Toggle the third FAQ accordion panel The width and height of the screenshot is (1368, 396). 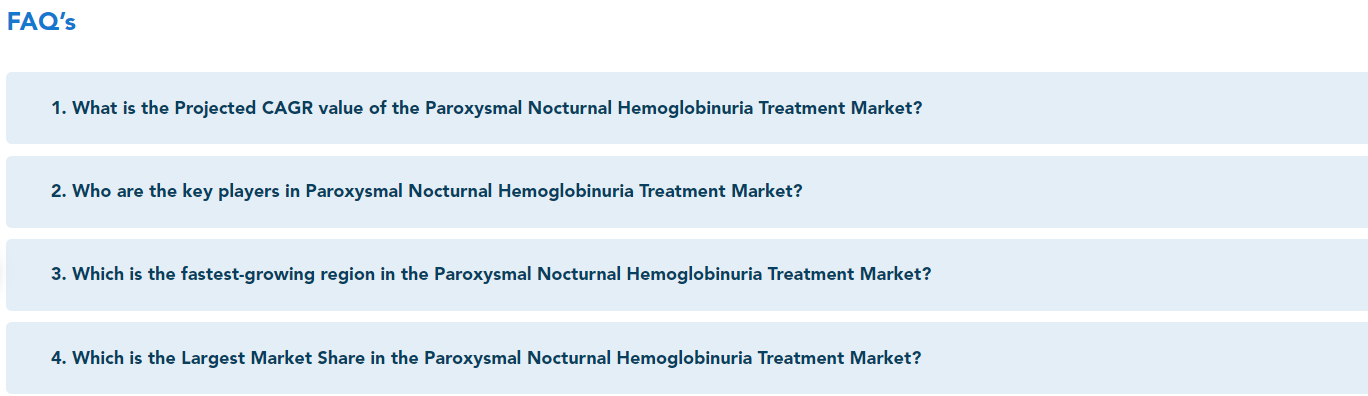[x=687, y=274]
